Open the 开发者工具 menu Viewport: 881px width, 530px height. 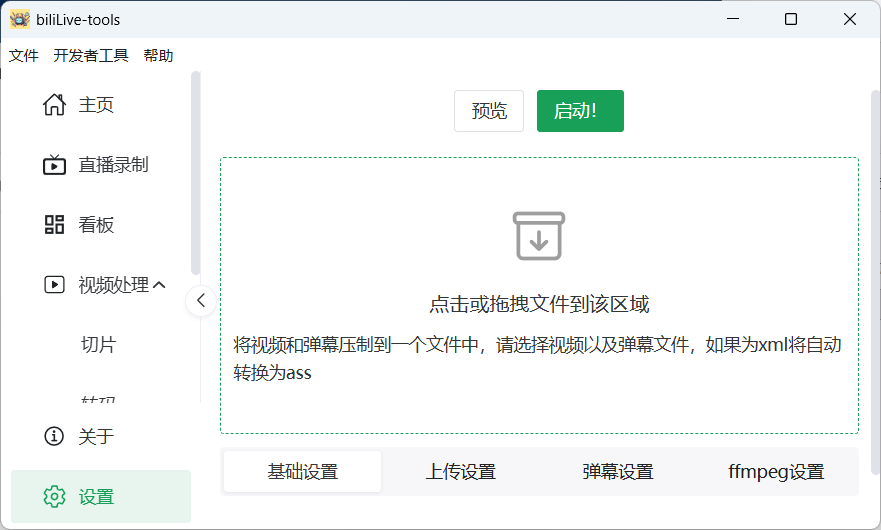[91, 56]
